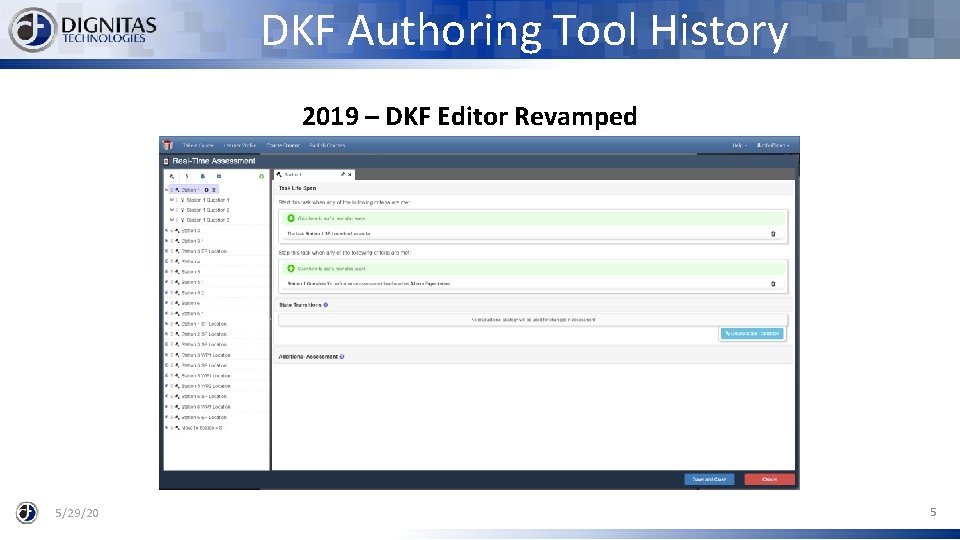
Task: Expand the Station 6 WP1 Location node
Action: [x=166, y=407]
